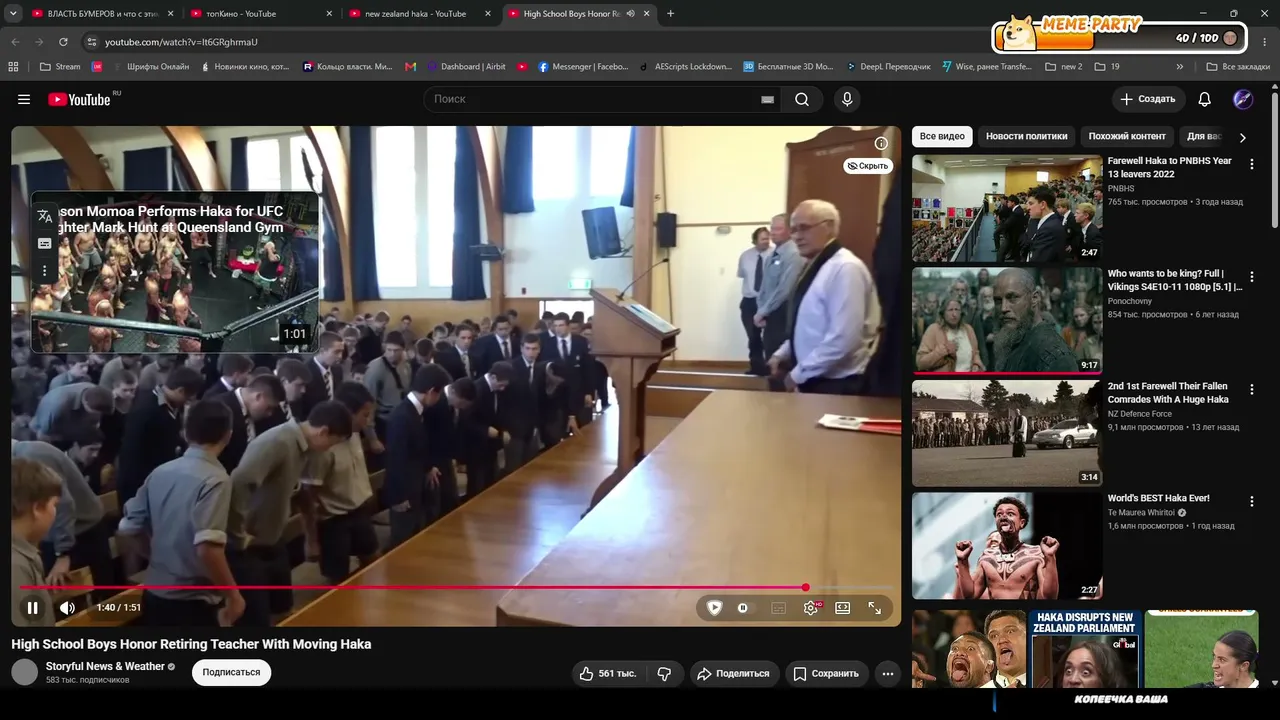Screen dimensions: 1280x720
Task: Go back to the previous page
Action: pyautogui.click(x=15, y=42)
